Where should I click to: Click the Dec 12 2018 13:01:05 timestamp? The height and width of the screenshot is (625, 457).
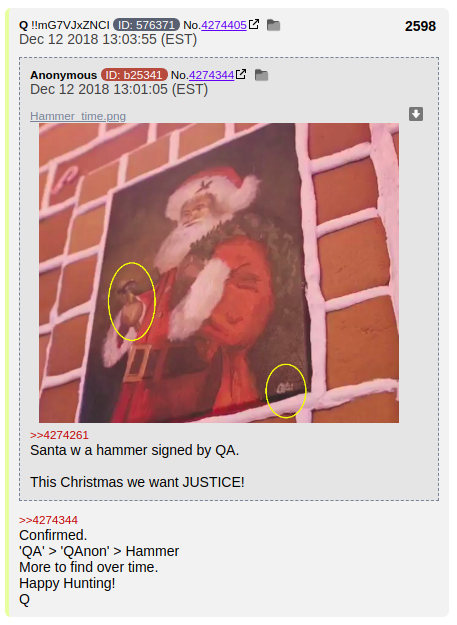point(119,89)
